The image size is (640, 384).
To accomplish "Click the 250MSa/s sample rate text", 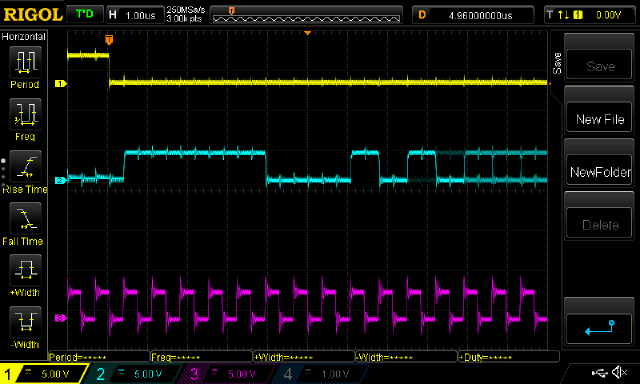I will tap(186, 10).
